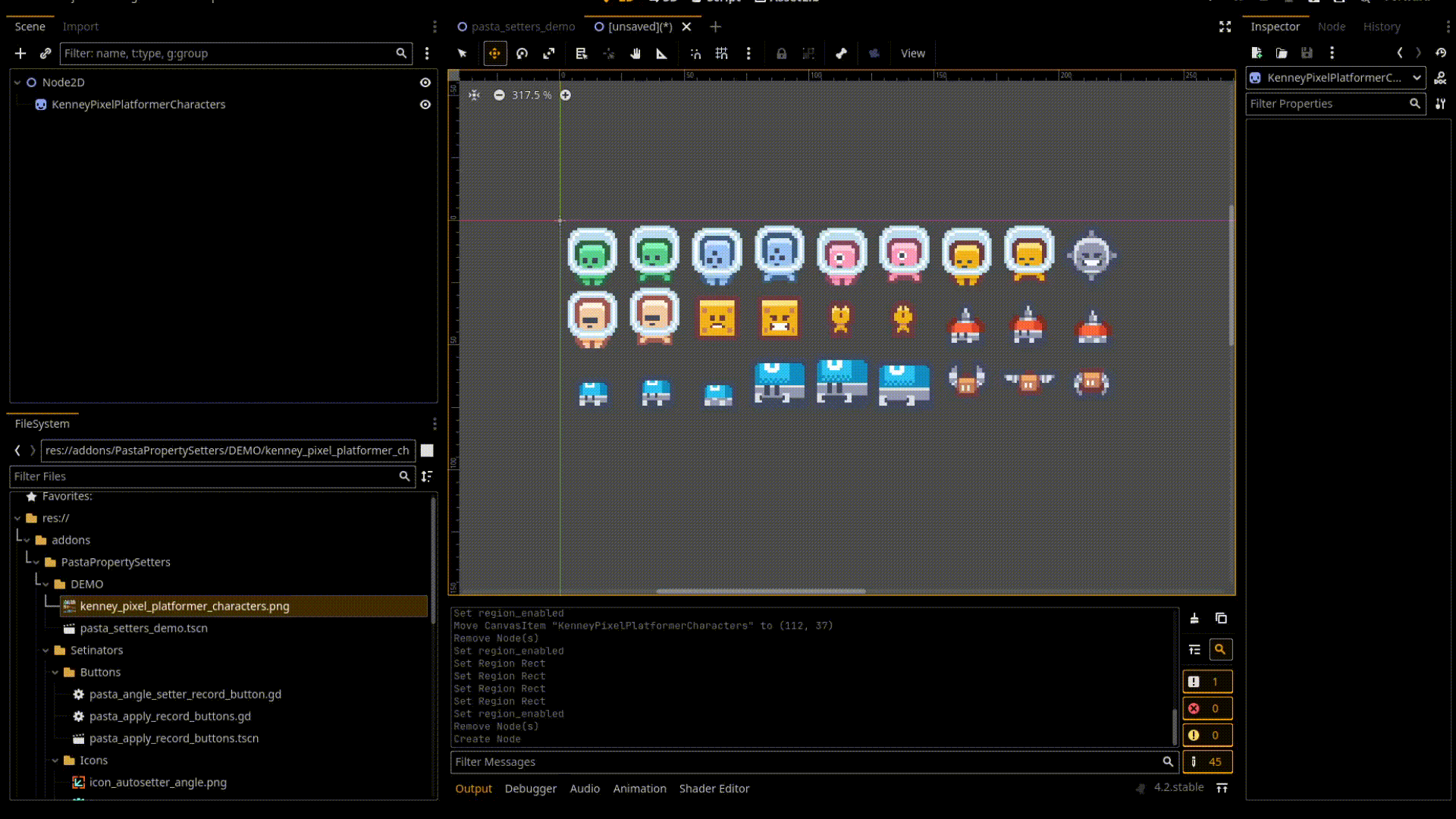Click the Add child node plus icon

(x=20, y=53)
